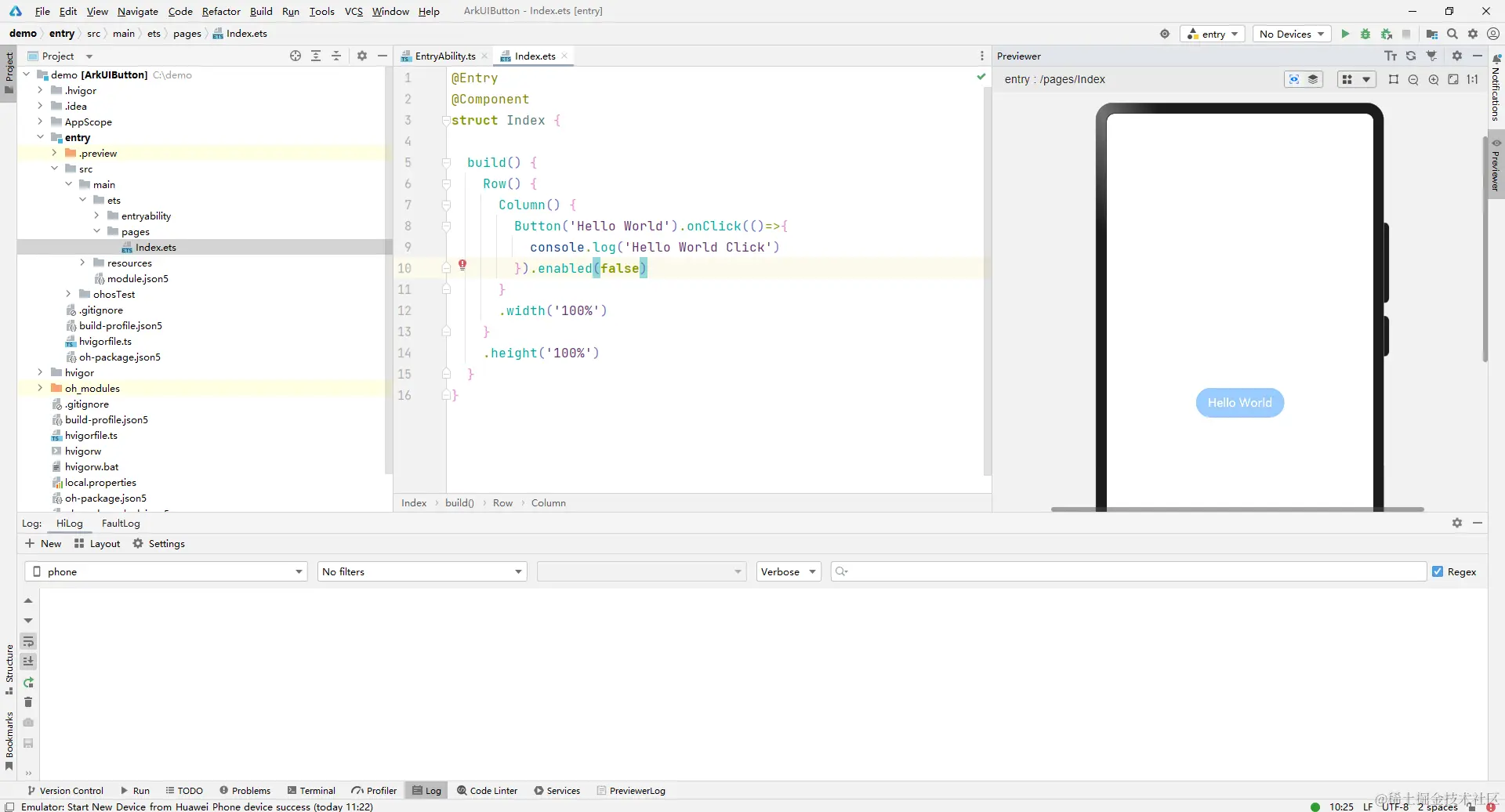The width and height of the screenshot is (1505, 812).
Task: Open Previewer panel settings gear
Action: coord(1457,56)
